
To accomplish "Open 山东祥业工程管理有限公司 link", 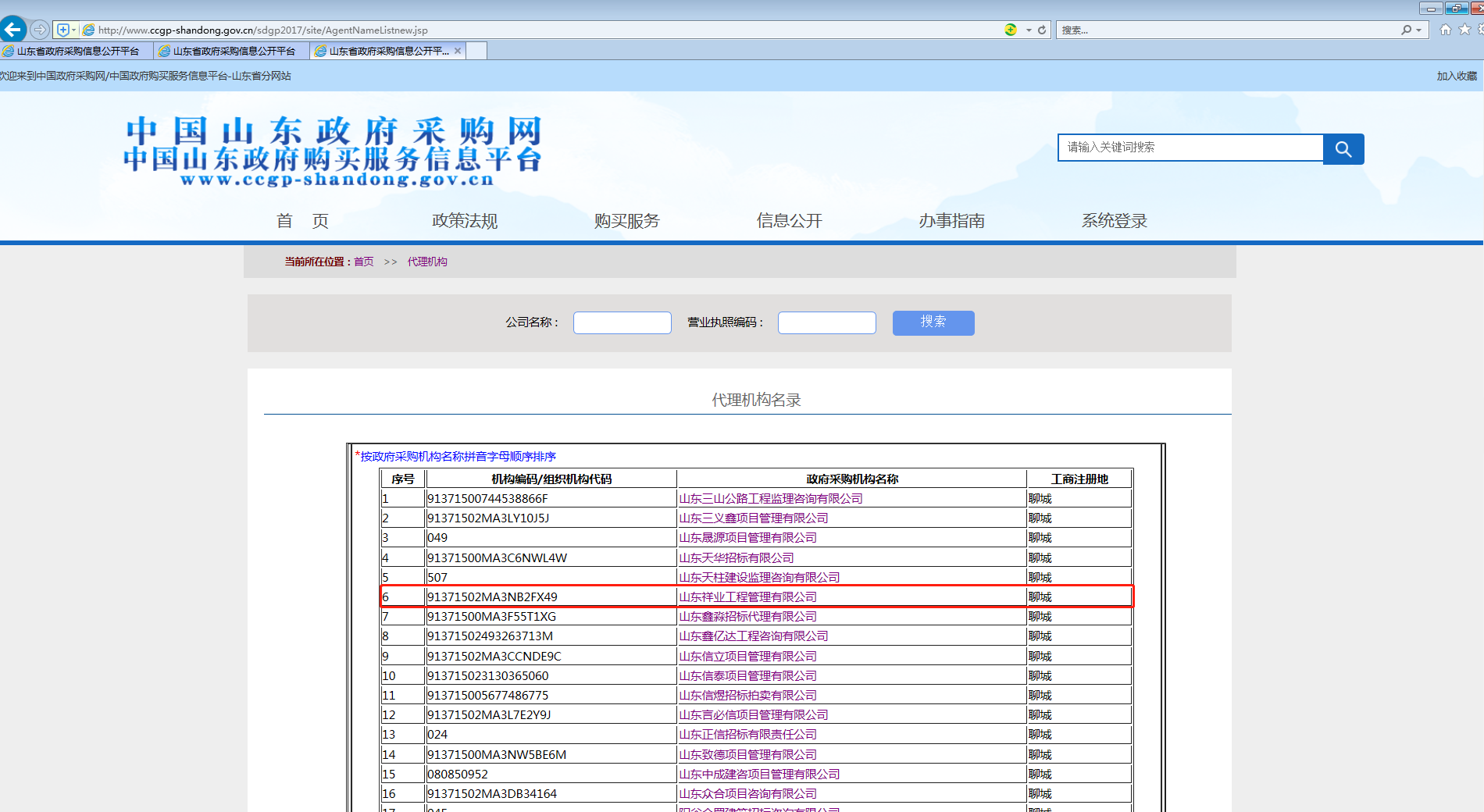I will click(747, 597).
